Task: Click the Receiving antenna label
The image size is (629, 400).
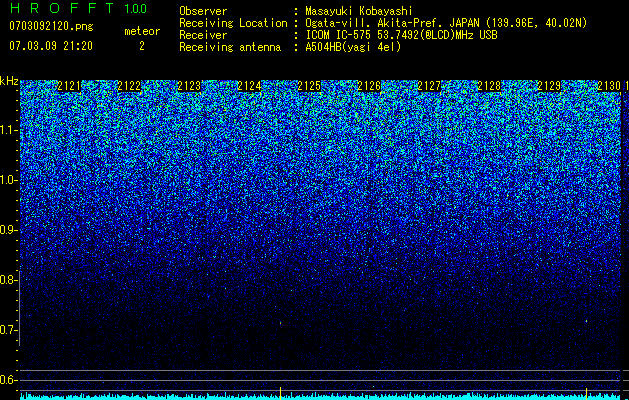Action: pyautogui.click(x=230, y=47)
